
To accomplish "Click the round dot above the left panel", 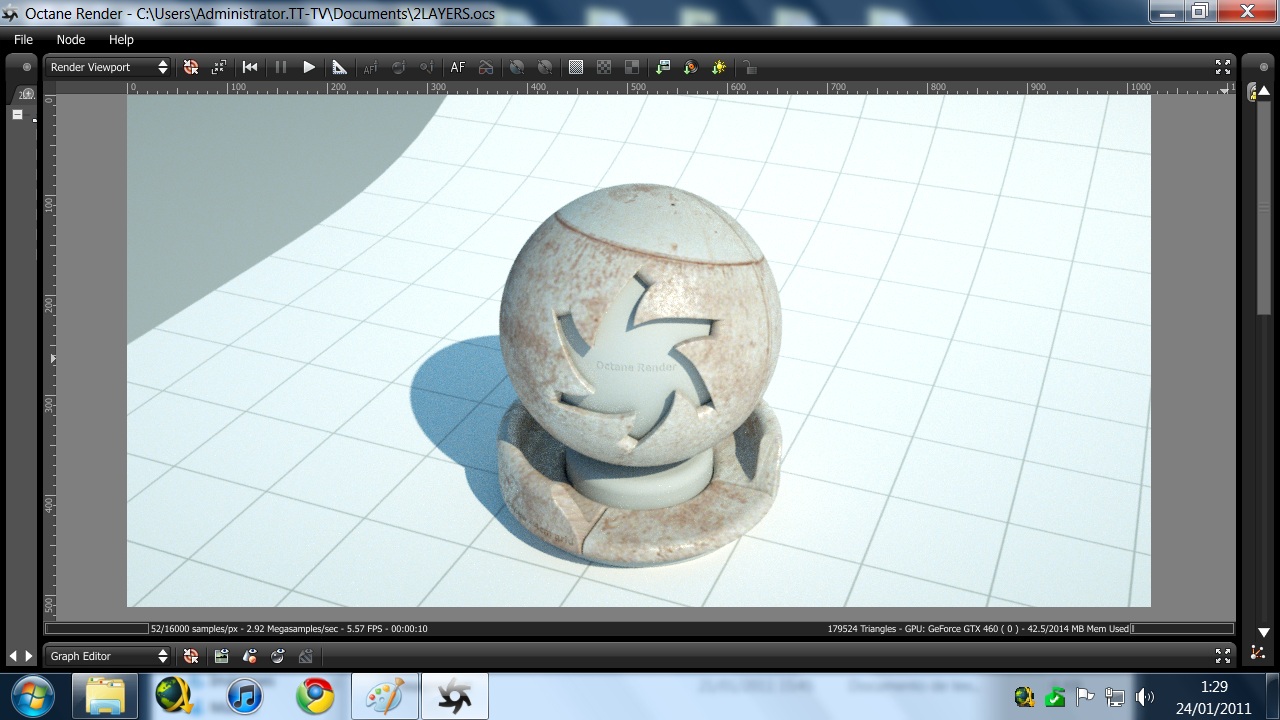I will click(x=27, y=67).
